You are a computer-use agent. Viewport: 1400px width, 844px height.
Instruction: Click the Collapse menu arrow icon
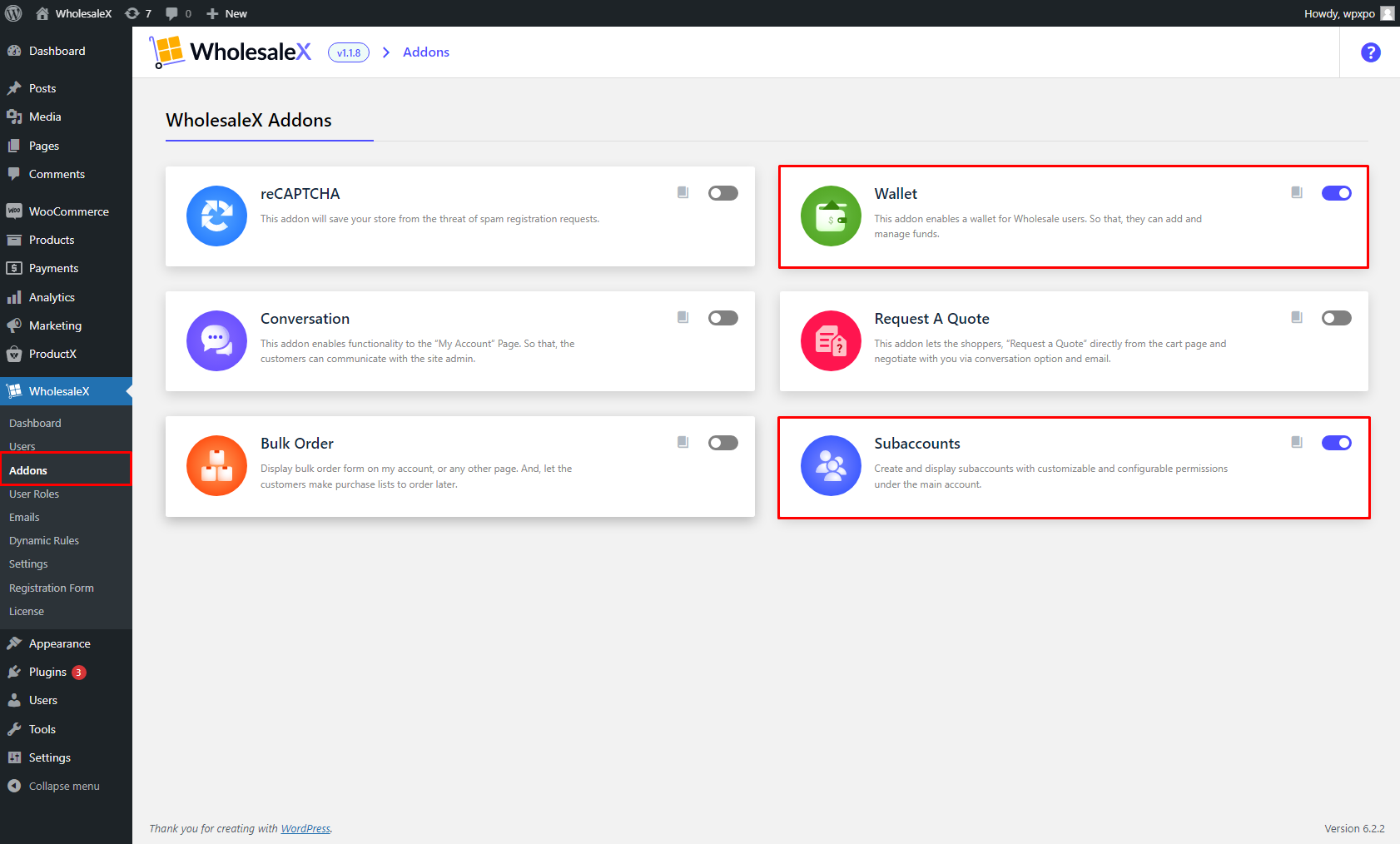[14, 786]
